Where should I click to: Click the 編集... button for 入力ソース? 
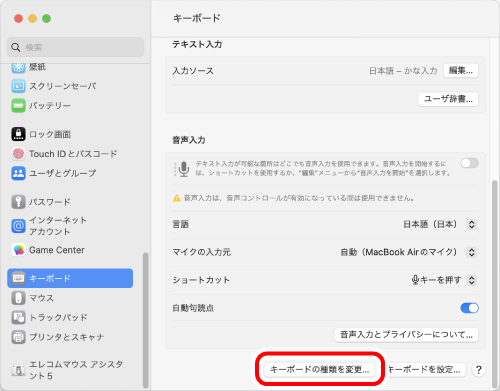pos(461,71)
